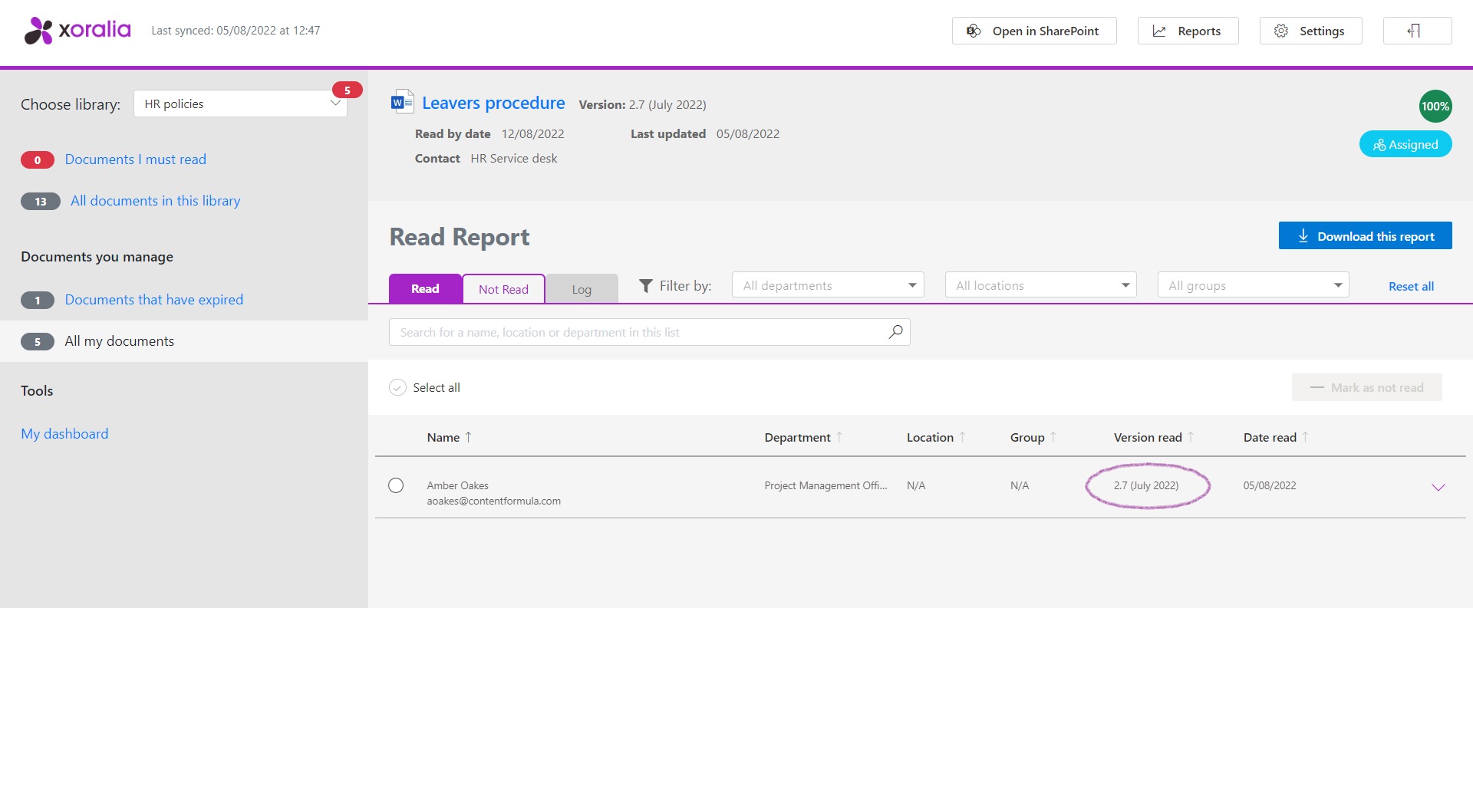1473x812 pixels.
Task: Click the exit/sign-out icon button
Action: click(x=1417, y=31)
